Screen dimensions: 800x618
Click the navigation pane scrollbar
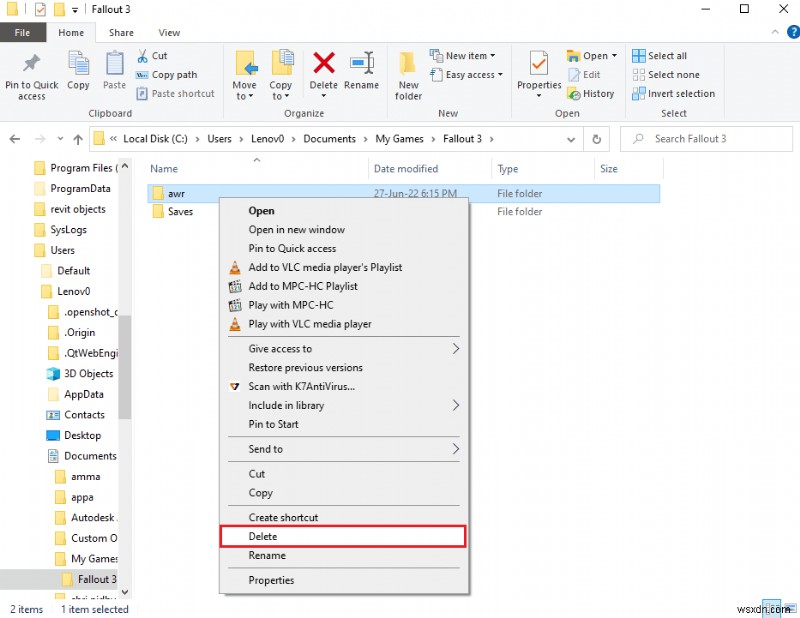pos(125,367)
